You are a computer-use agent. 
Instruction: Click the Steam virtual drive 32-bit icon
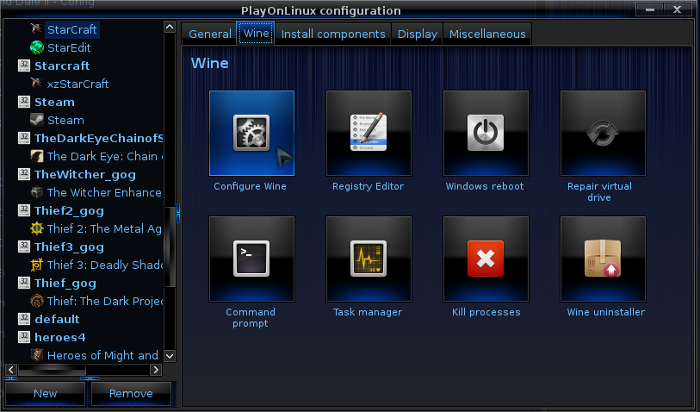[24, 101]
